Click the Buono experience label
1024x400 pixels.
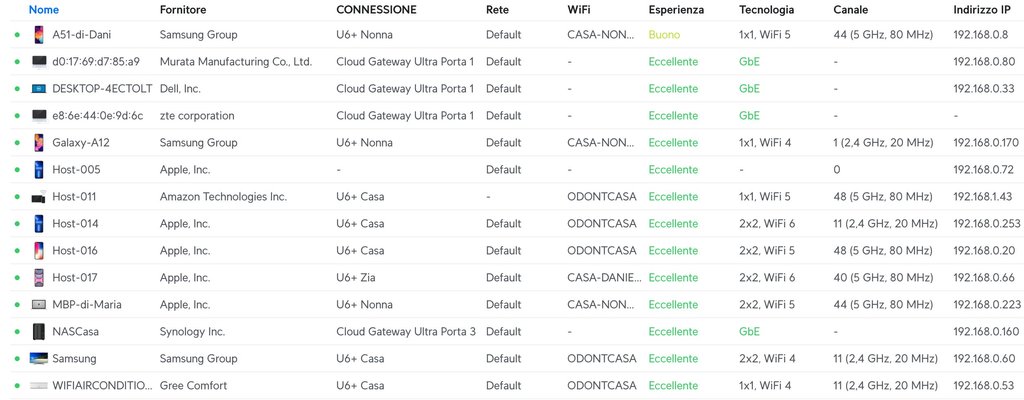pyautogui.click(x=664, y=34)
